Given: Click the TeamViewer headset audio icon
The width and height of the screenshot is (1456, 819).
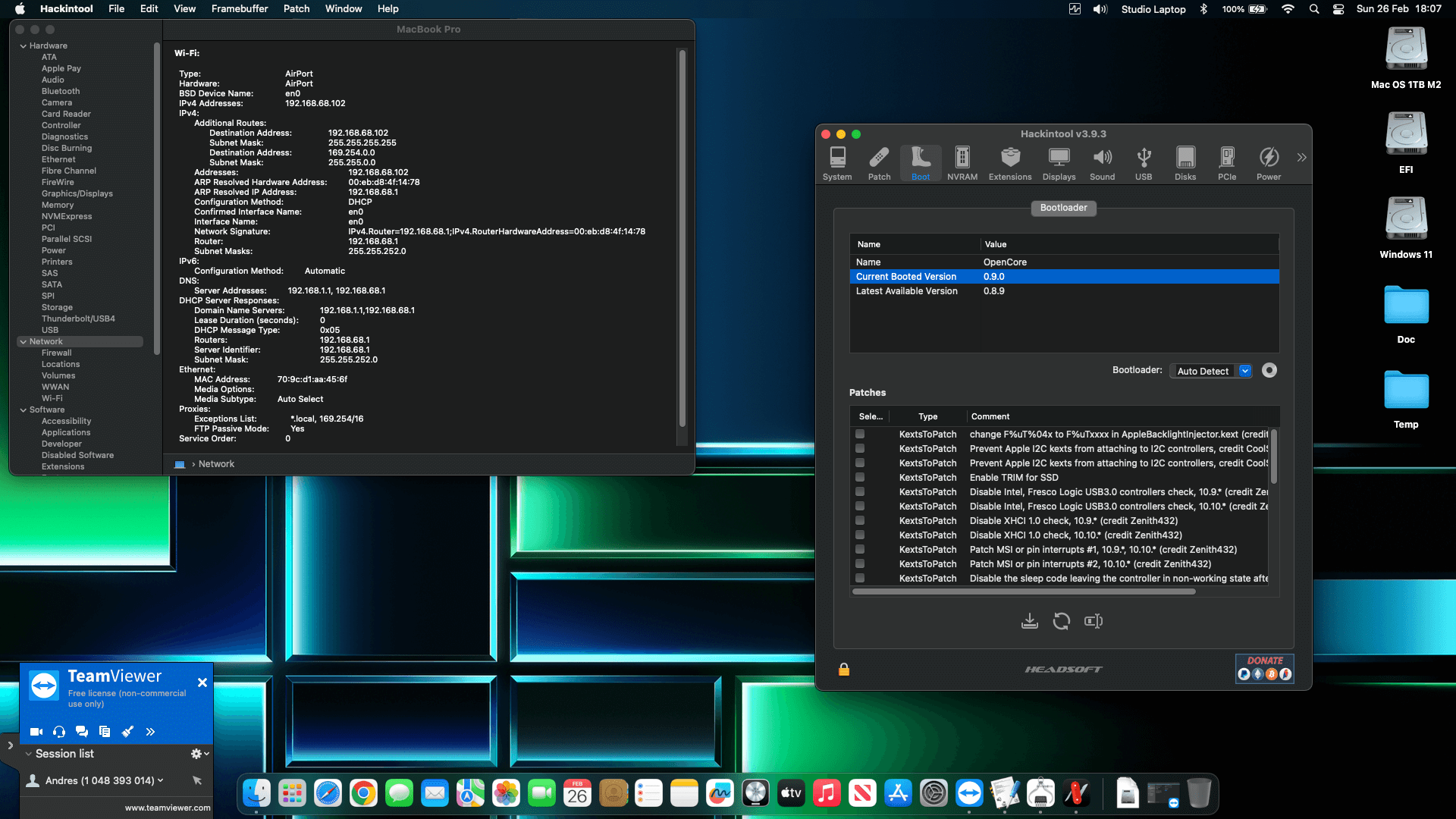Looking at the screenshot, I should 59,732.
